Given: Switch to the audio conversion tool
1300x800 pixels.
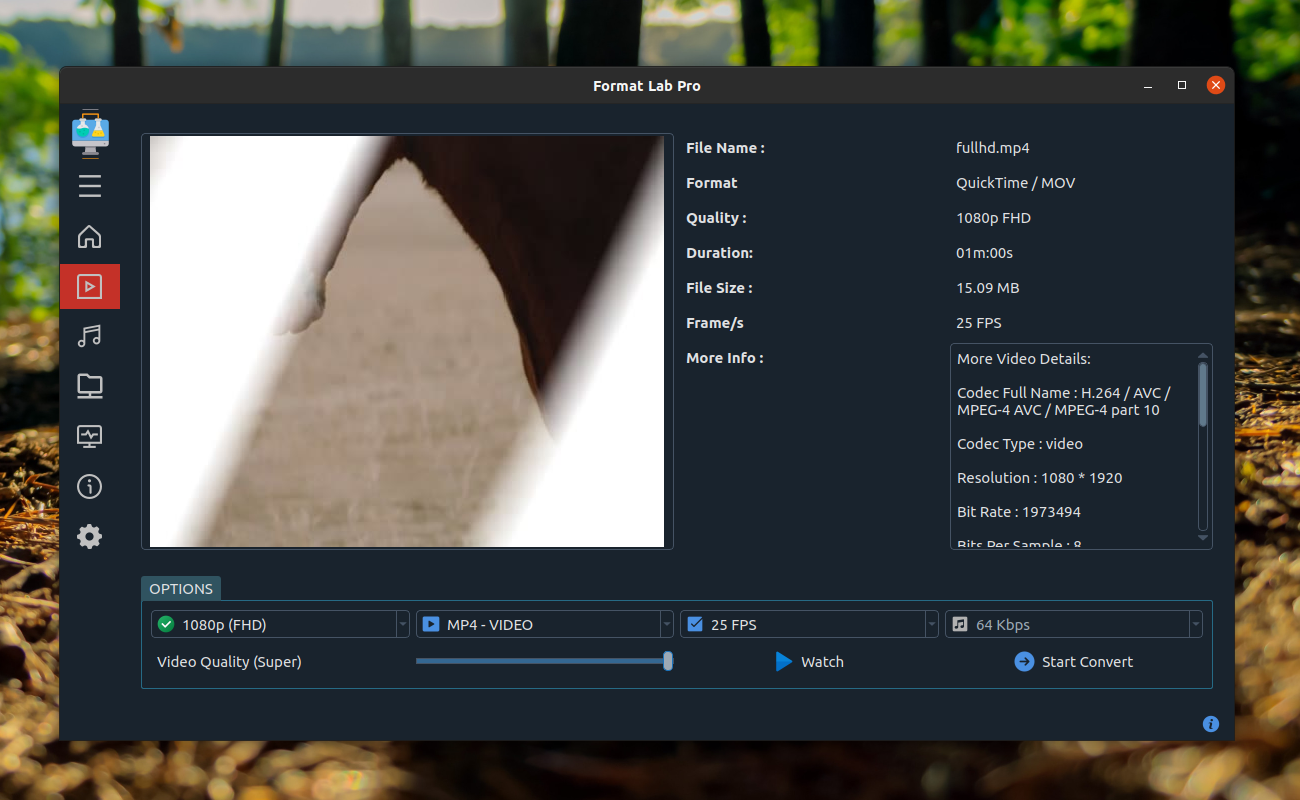Looking at the screenshot, I should (89, 336).
